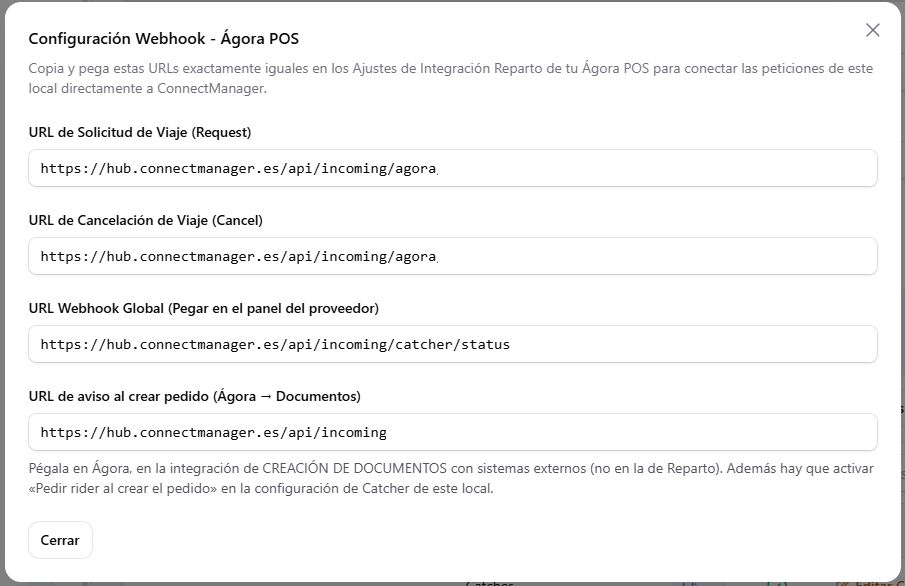Click the 'URL de aviso al crear pedido' label
The image size is (905, 586).
click(x=195, y=397)
